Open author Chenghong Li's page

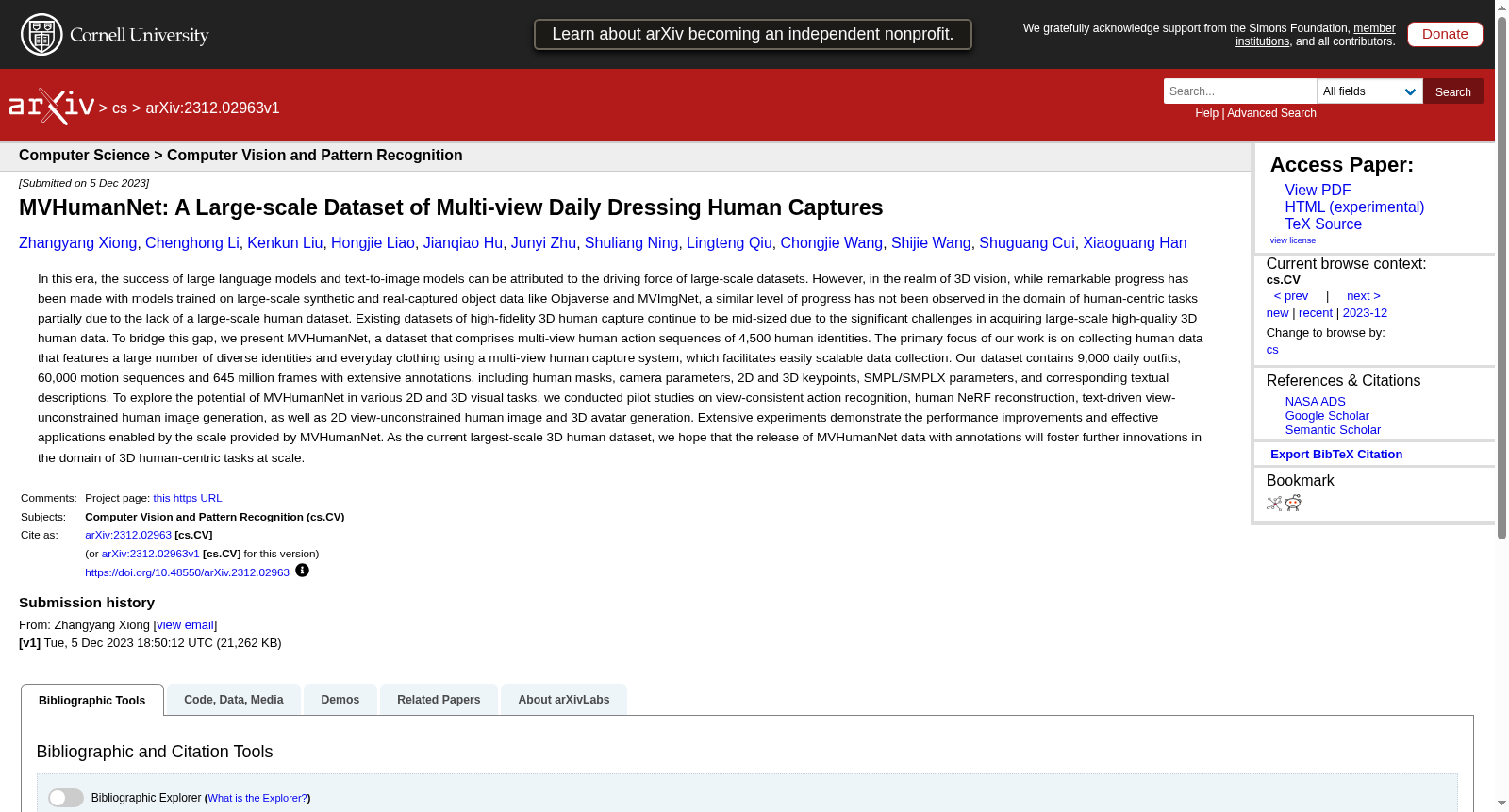coord(192,243)
